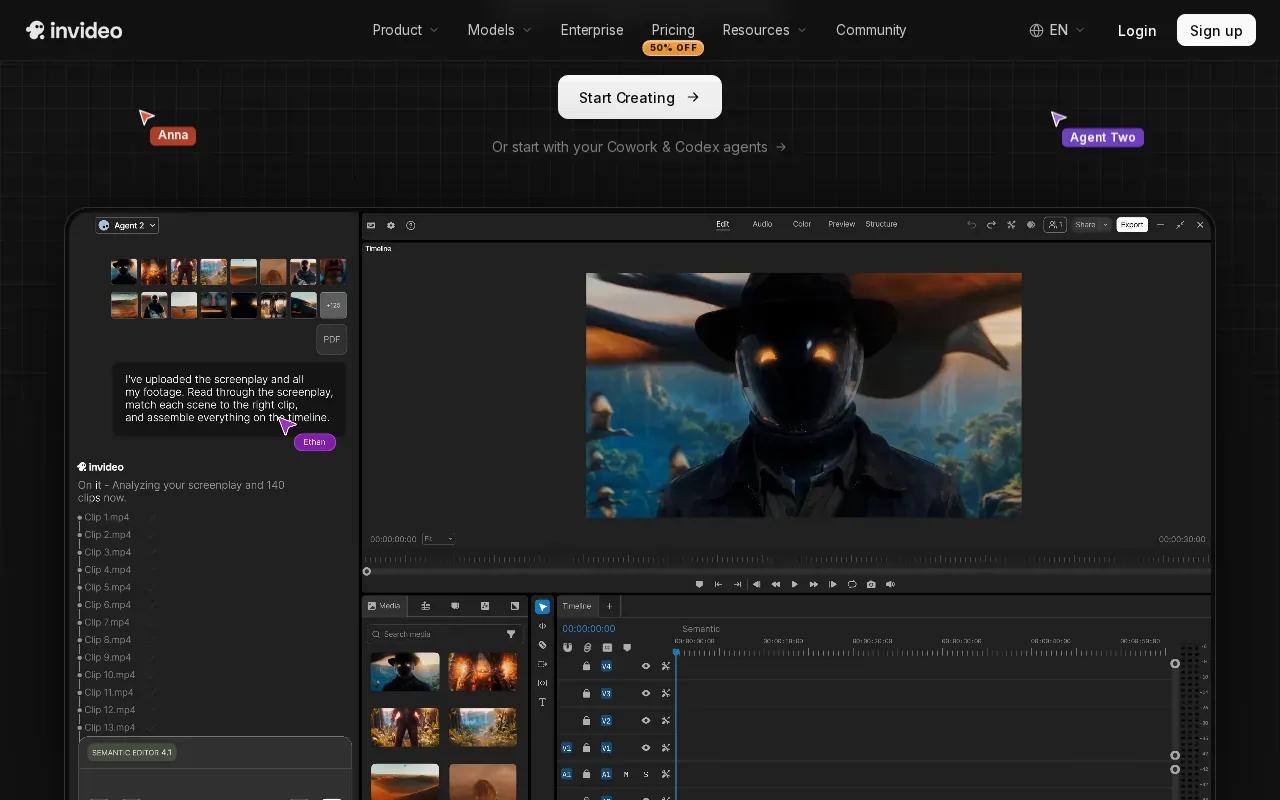Viewport: 1280px width, 800px height.
Task: Click the mail icon in the editor header
Action: click(371, 225)
